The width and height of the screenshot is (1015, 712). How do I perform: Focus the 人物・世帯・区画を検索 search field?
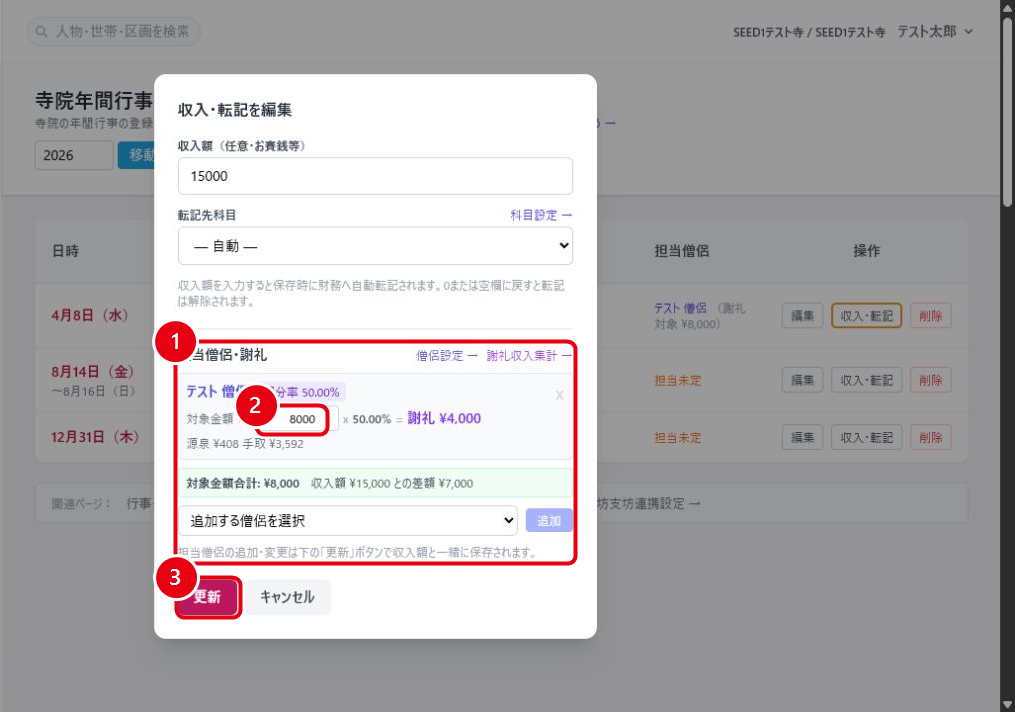click(113, 32)
